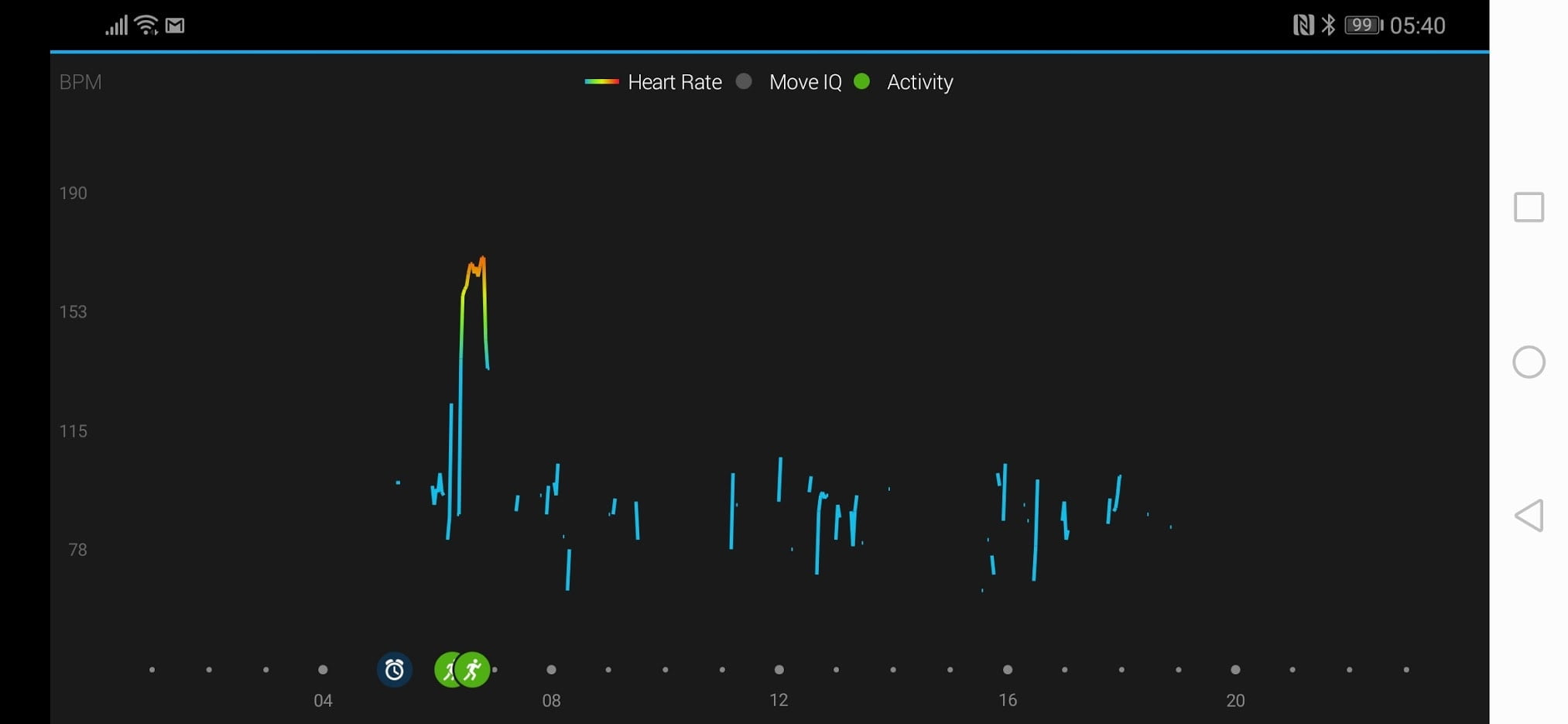Tap the 08 hour timeline marker dot
1568x724 pixels.
click(x=551, y=670)
